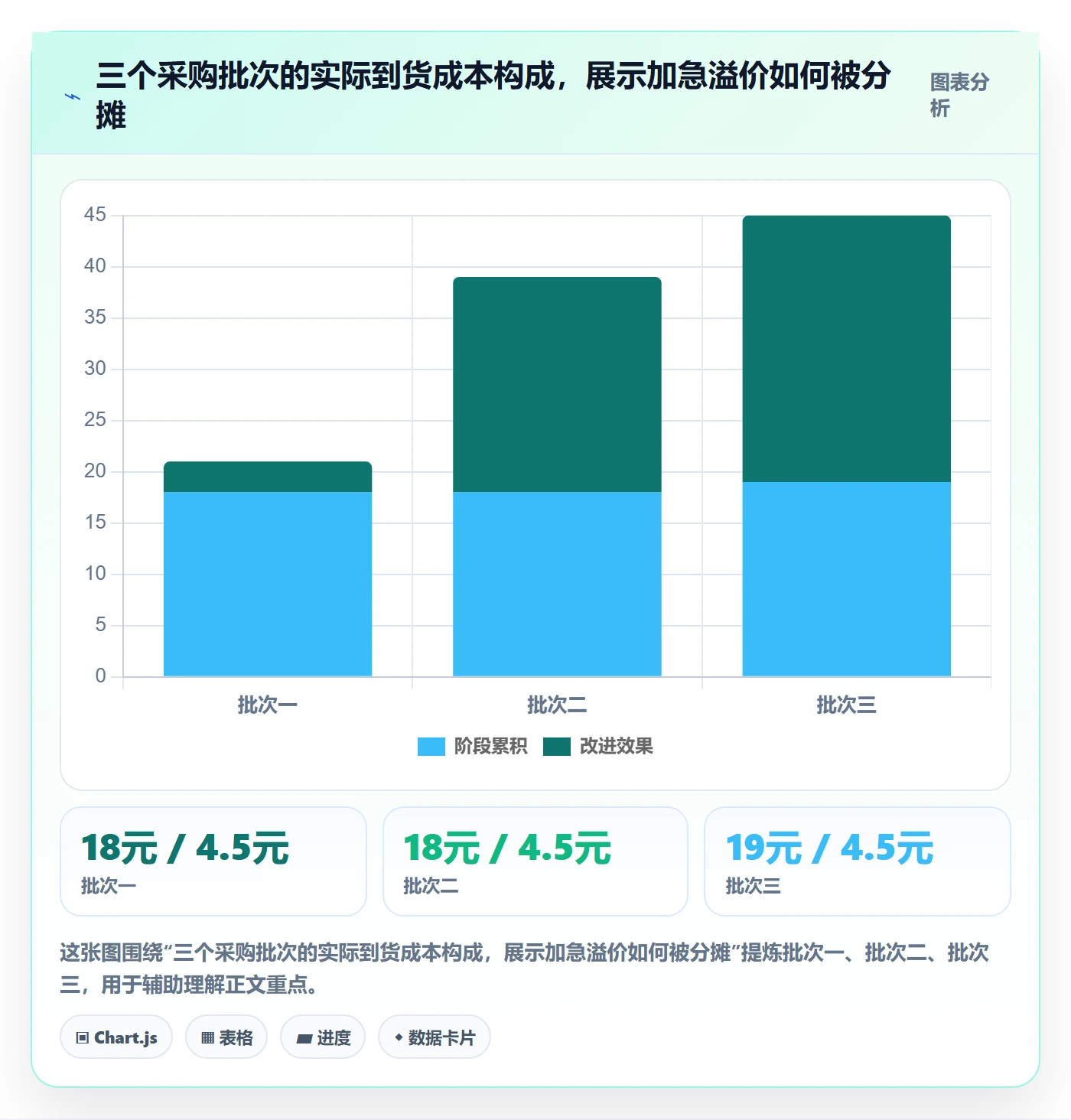The image size is (1071, 1120).
Task: Select the 19元 / 4.5元 value on 批次三 card
Action: pyautogui.click(x=829, y=848)
